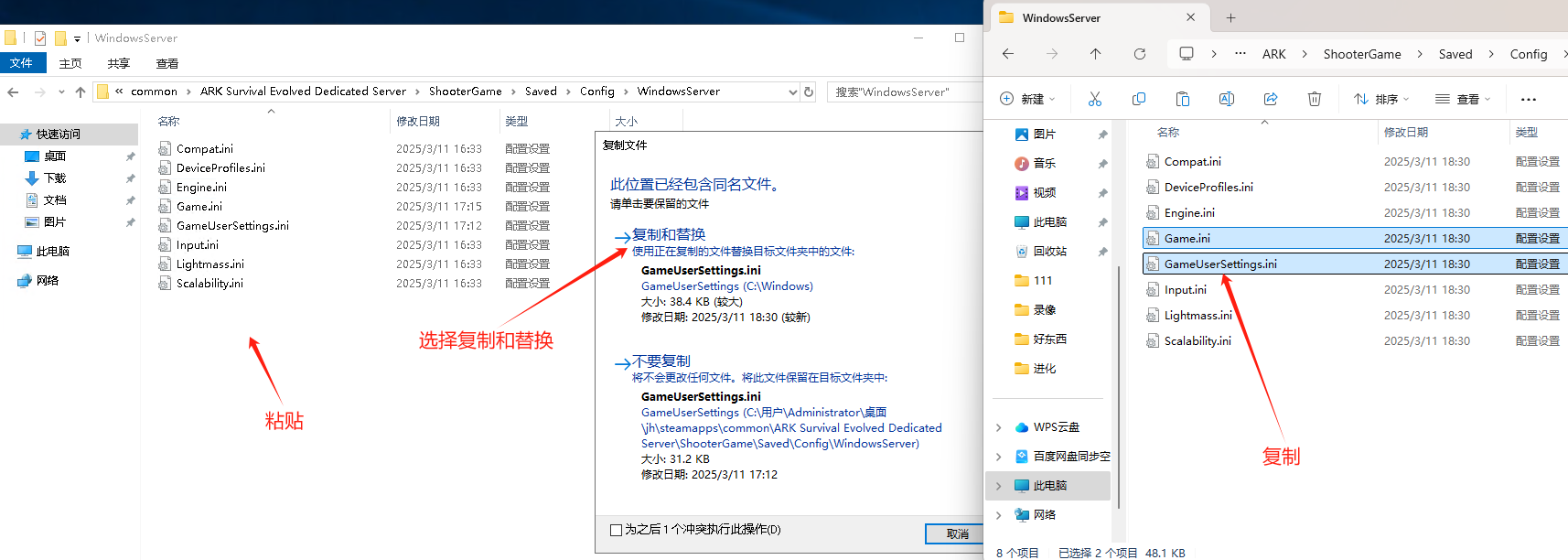Viewport: 1568px width, 560px height.
Task: Click the Share icon in toolbar
Action: coord(1271,99)
